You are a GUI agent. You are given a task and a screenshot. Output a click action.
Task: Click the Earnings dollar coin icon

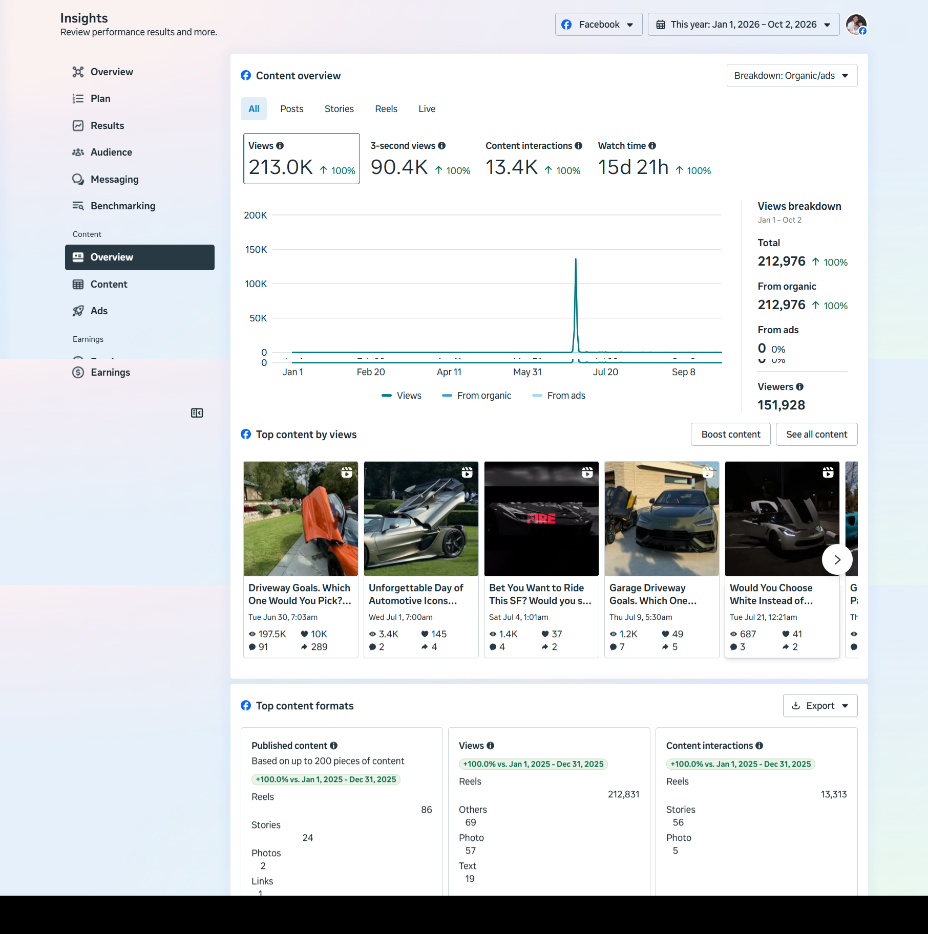tap(78, 373)
